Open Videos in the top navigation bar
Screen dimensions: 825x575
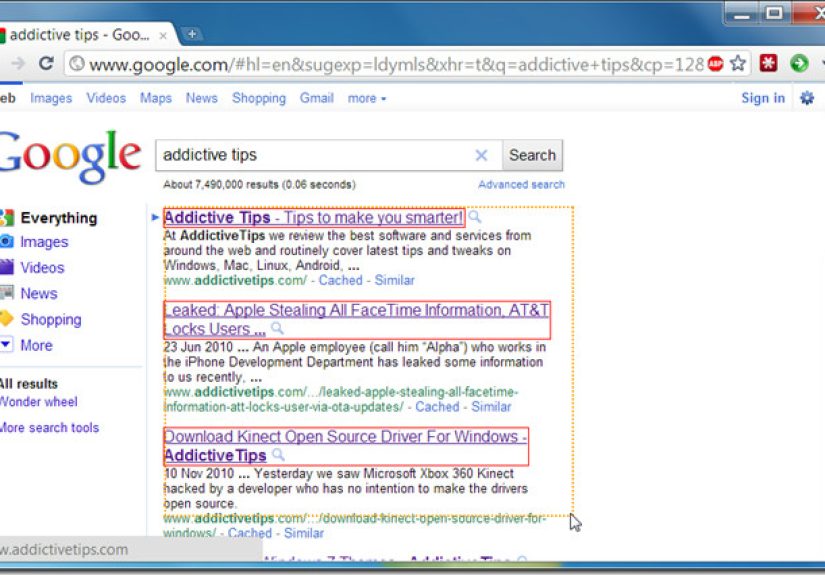click(106, 98)
